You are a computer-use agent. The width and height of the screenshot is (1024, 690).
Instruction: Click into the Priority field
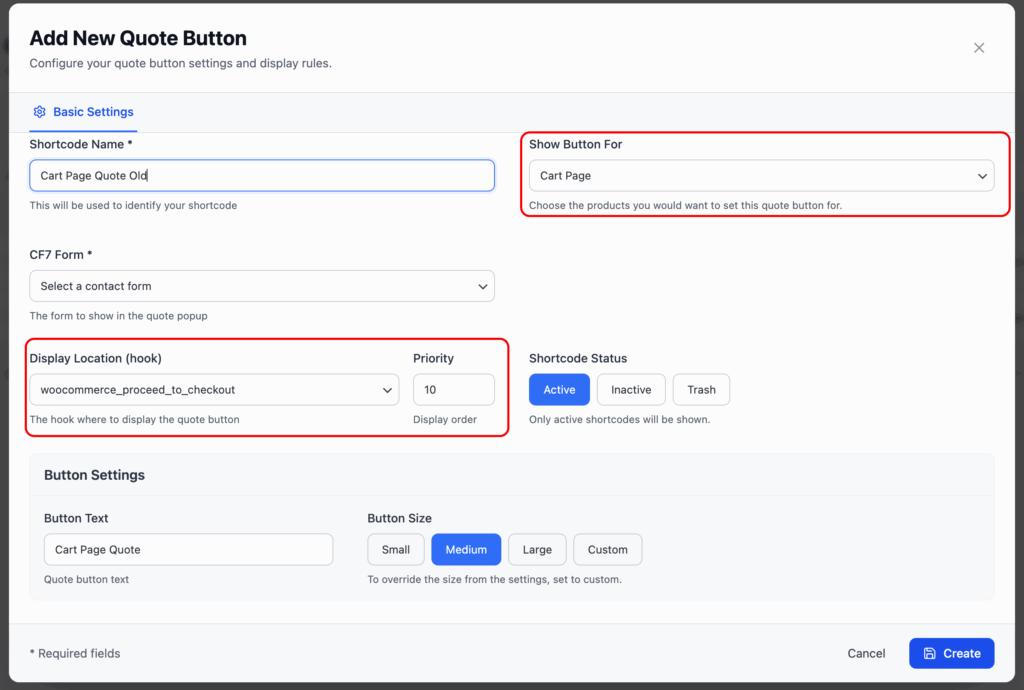(453, 390)
